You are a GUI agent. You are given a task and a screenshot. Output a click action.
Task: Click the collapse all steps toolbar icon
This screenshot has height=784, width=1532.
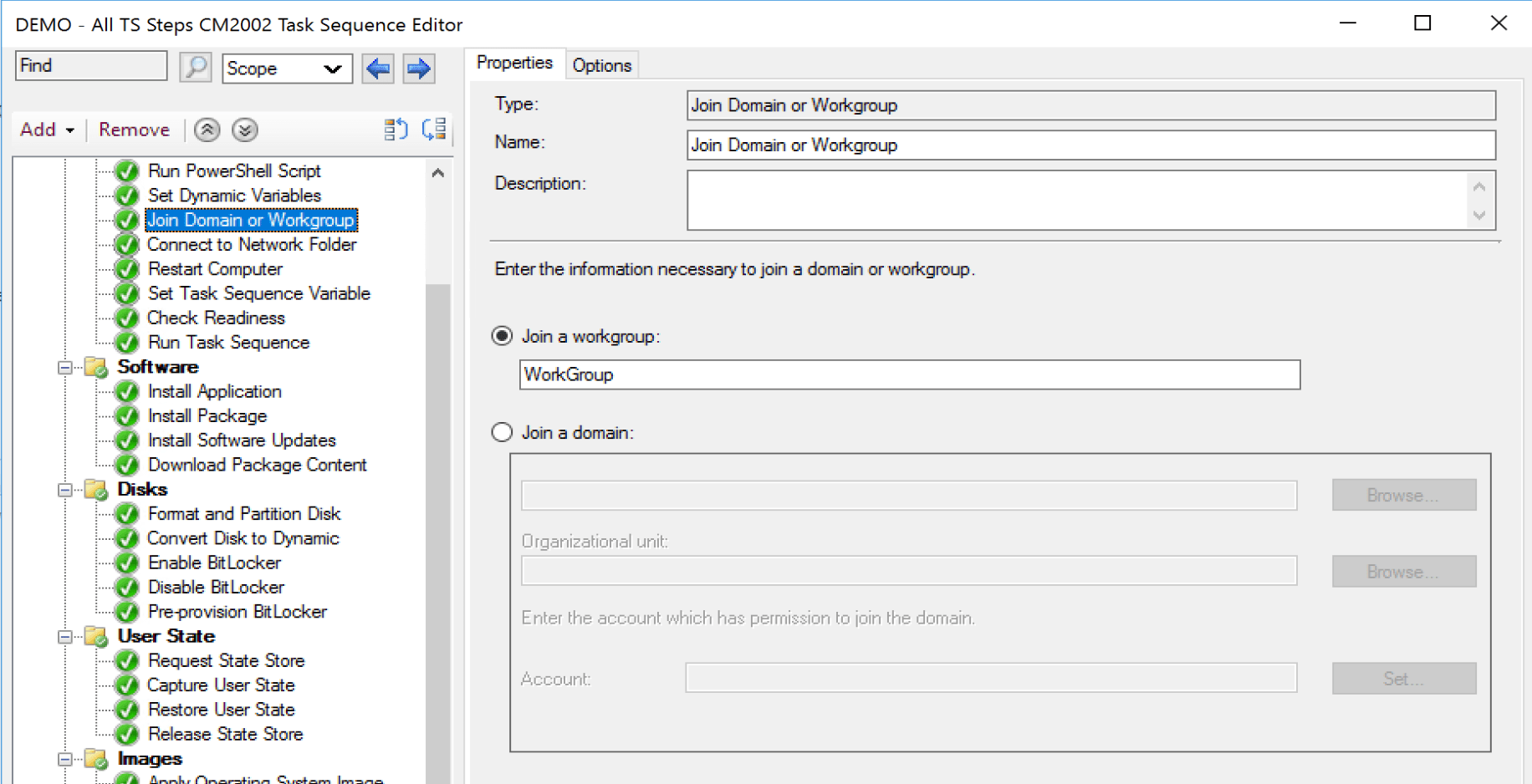396,130
